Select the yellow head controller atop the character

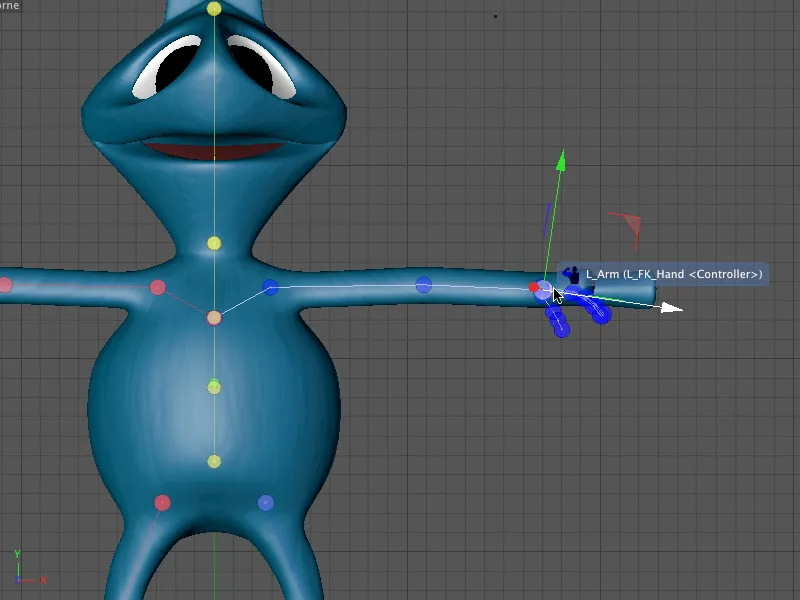click(x=214, y=10)
